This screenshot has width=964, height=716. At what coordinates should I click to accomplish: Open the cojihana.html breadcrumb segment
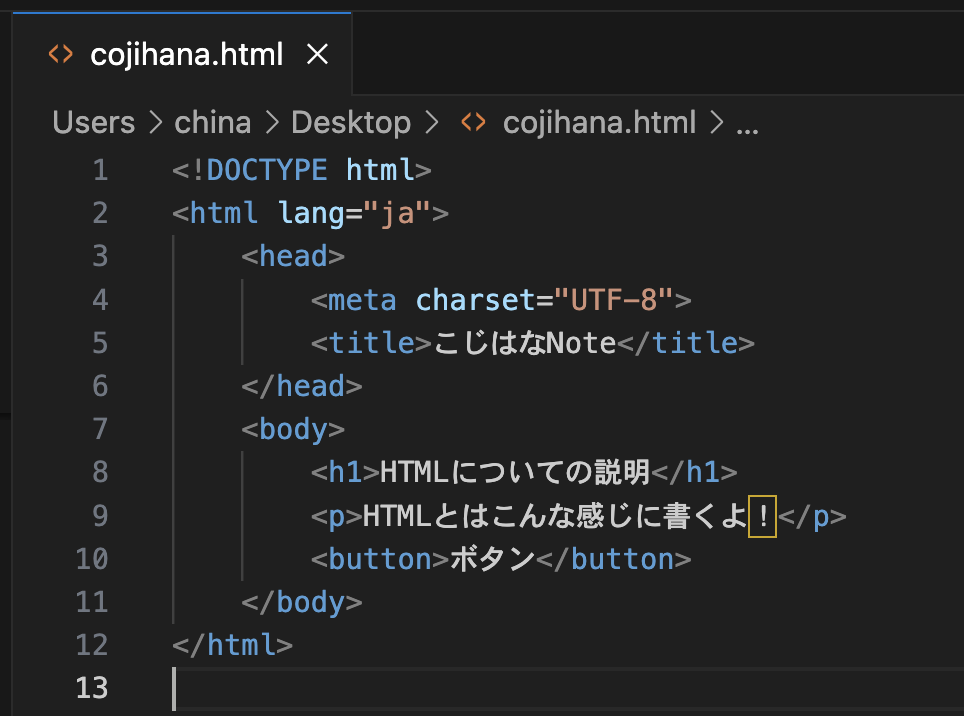pos(599,122)
